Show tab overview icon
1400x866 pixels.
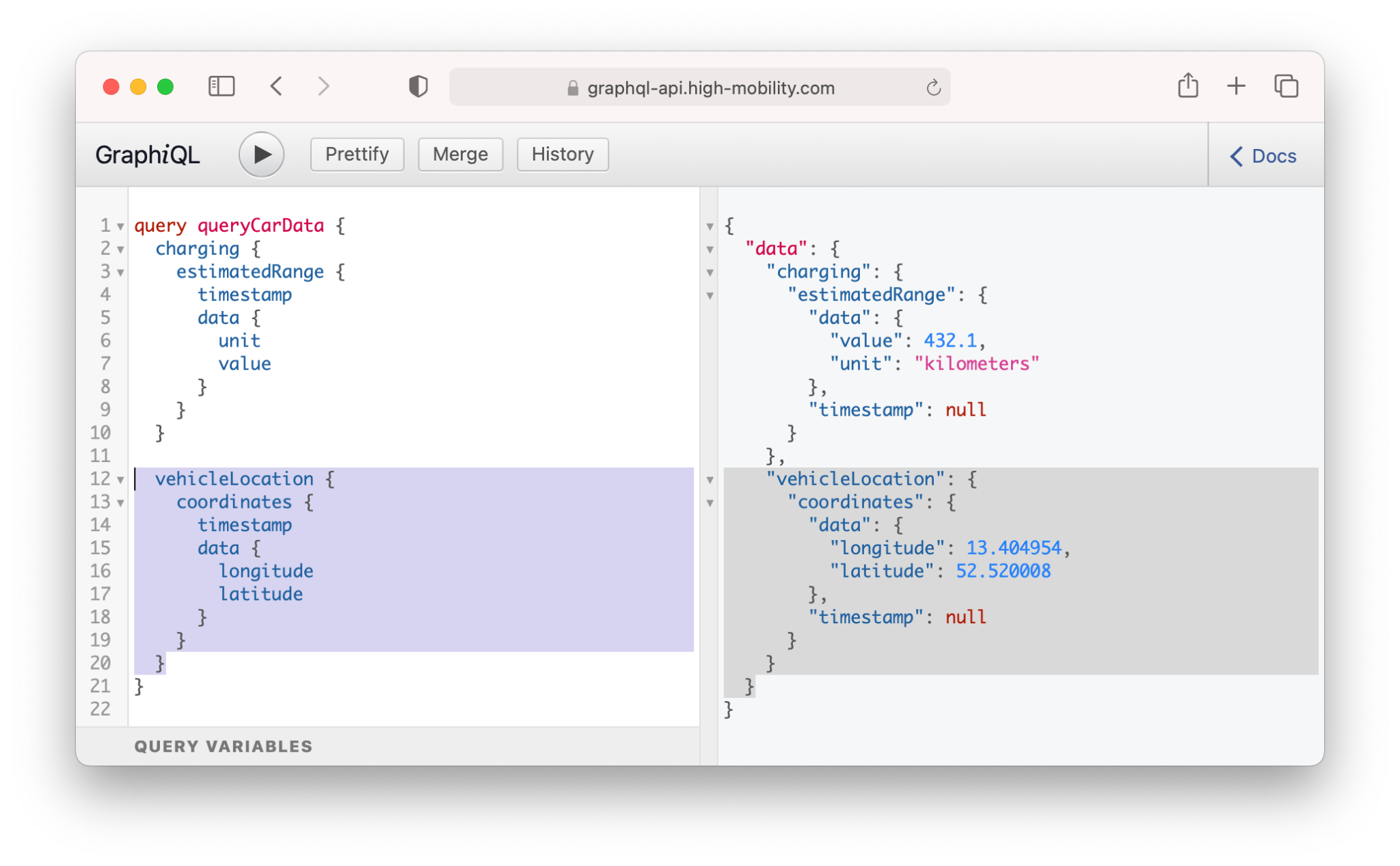pos(1286,86)
